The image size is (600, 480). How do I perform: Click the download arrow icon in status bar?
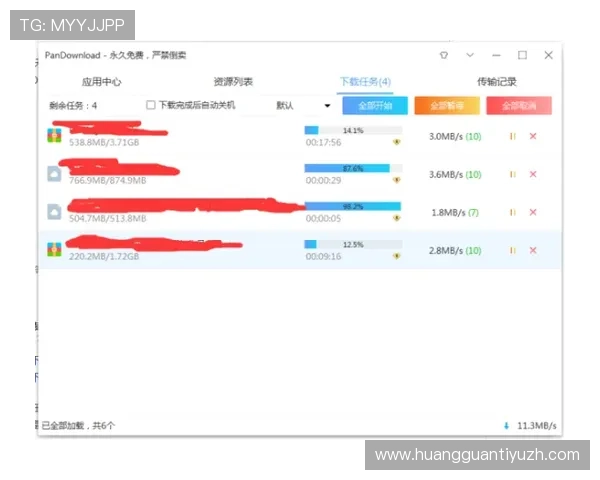[x=506, y=426]
